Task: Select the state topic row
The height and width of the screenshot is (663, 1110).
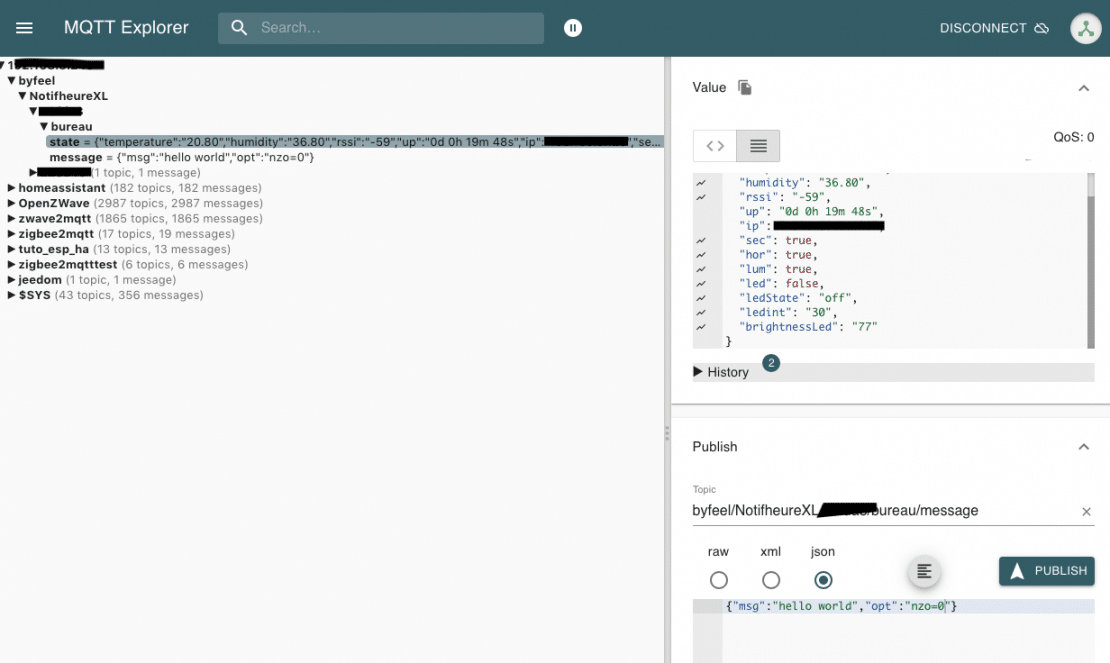Action: 355,142
